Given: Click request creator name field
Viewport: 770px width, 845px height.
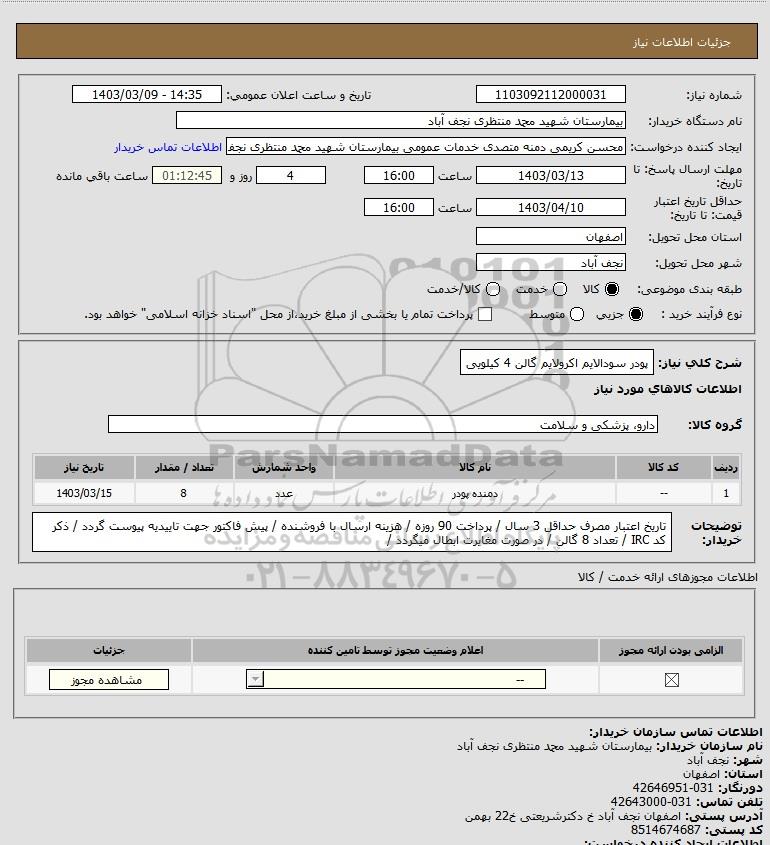Looking at the screenshot, I should point(426,147).
